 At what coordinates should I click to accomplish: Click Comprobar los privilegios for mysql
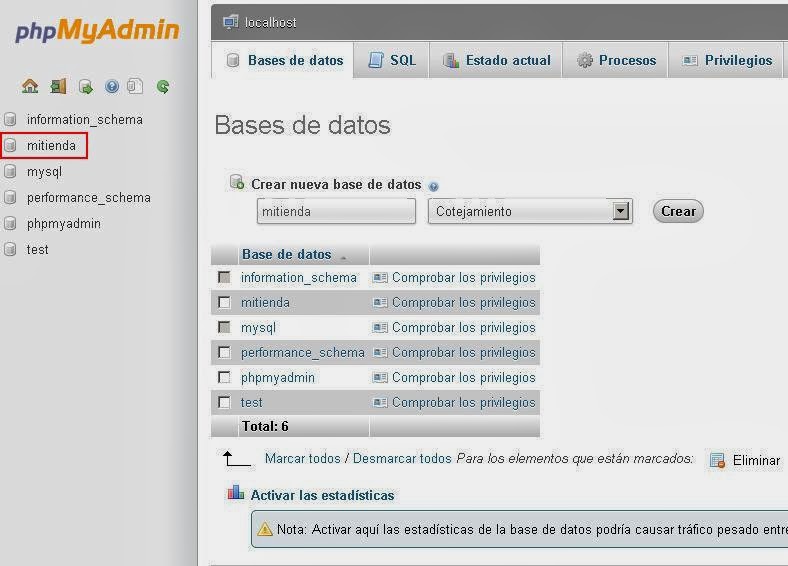click(463, 328)
